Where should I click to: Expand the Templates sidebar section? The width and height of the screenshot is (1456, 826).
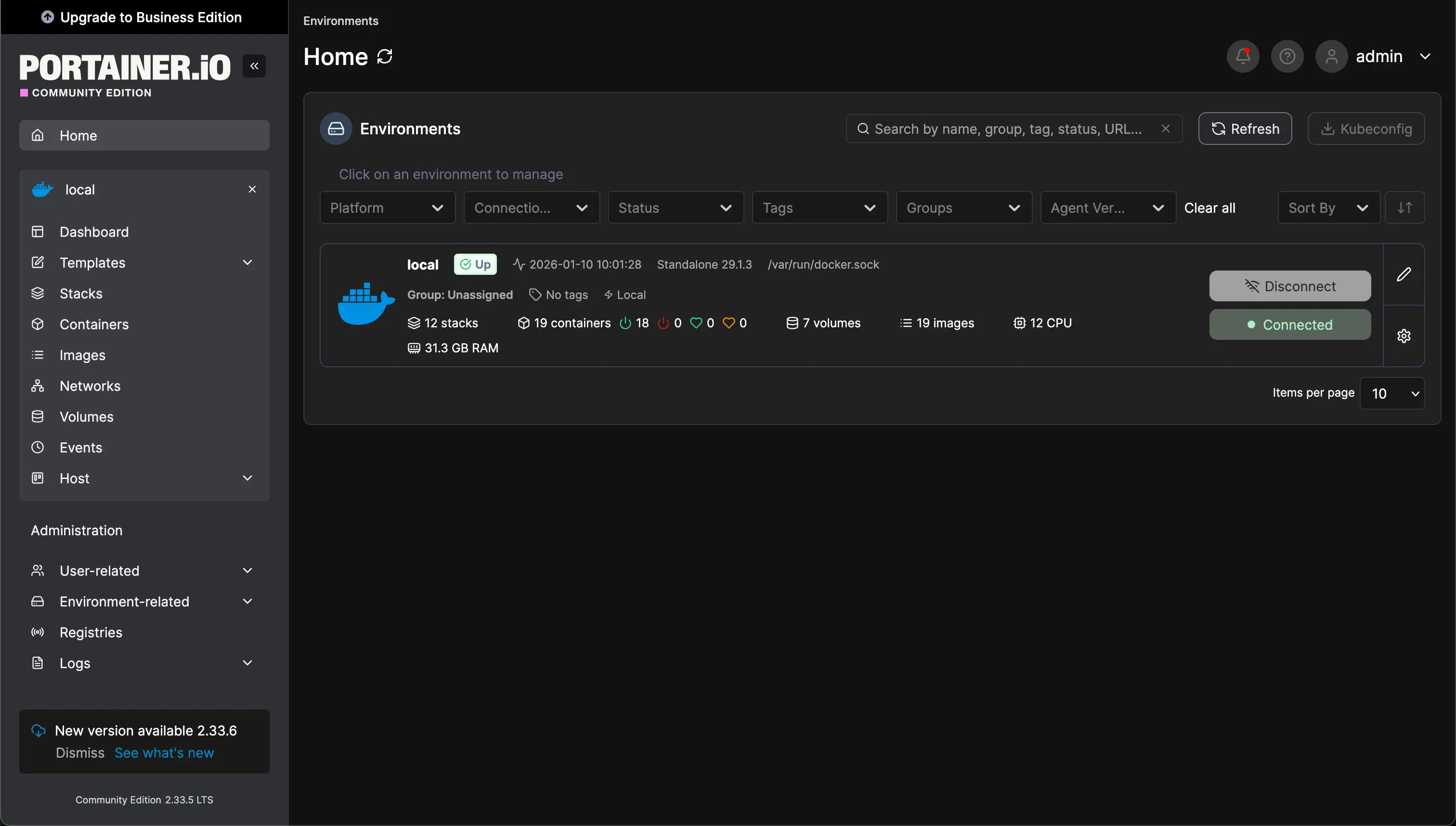(x=247, y=262)
